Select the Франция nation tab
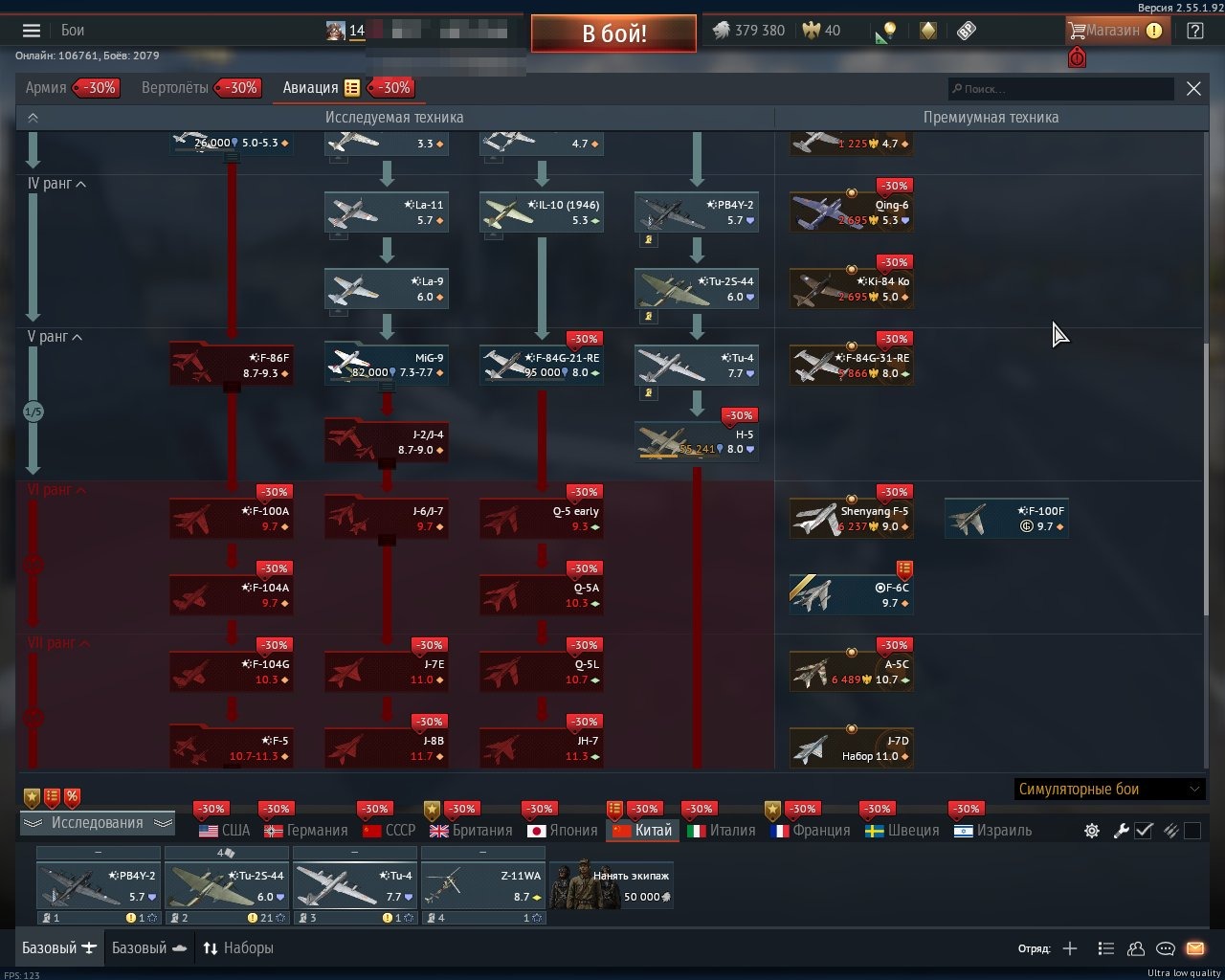1225x980 pixels. pos(811,831)
